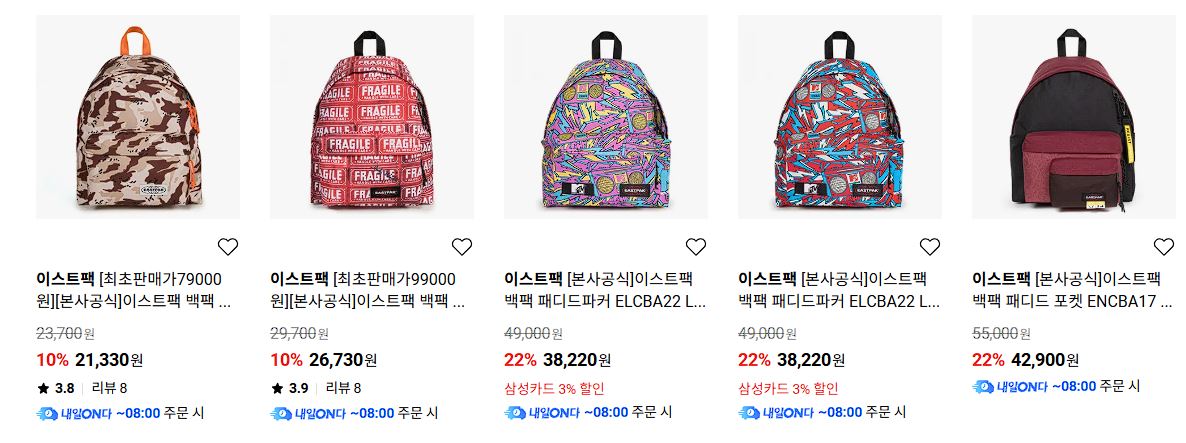Screen dimensions: 1186x443
Task: Open product title with 최초판매가99000
Action: point(368,290)
